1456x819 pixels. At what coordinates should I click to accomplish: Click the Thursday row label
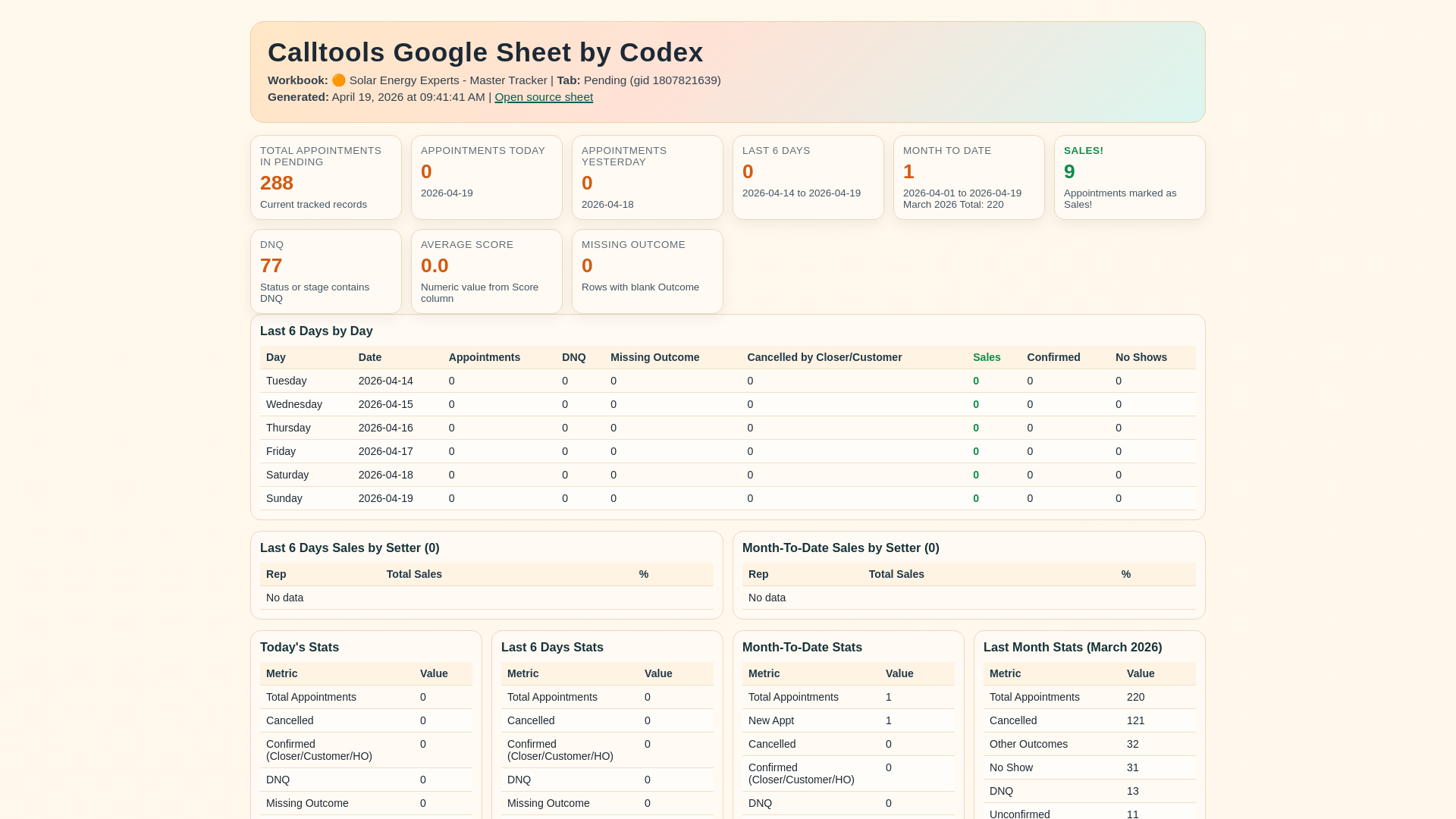(x=288, y=428)
